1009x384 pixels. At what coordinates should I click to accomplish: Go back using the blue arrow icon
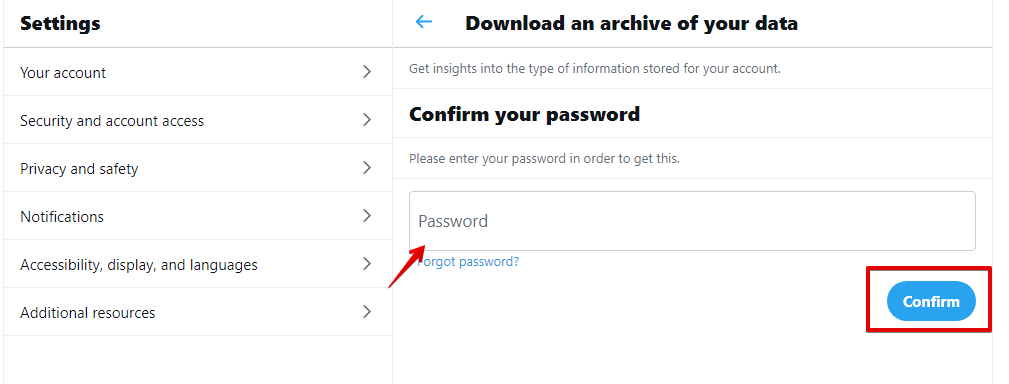click(x=423, y=22)
